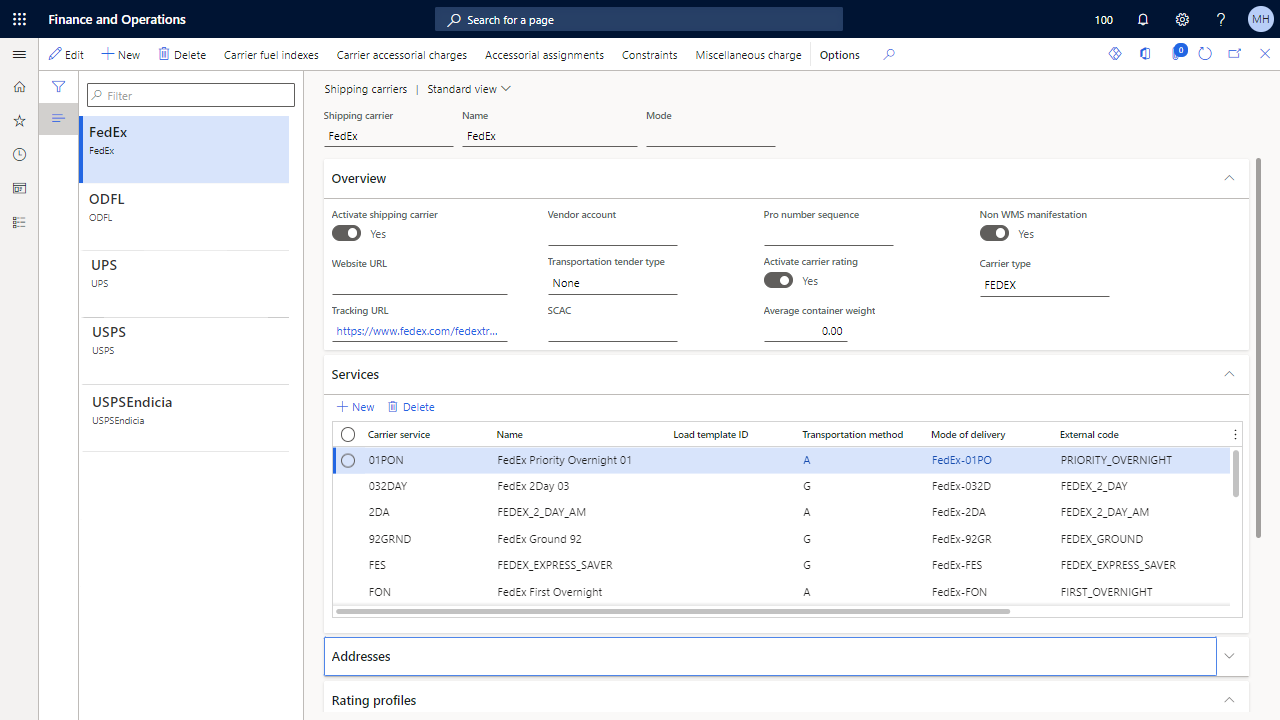Open Transportation tender type dropdown
This screenshot has height=720, width=1280.
[613, 283]
